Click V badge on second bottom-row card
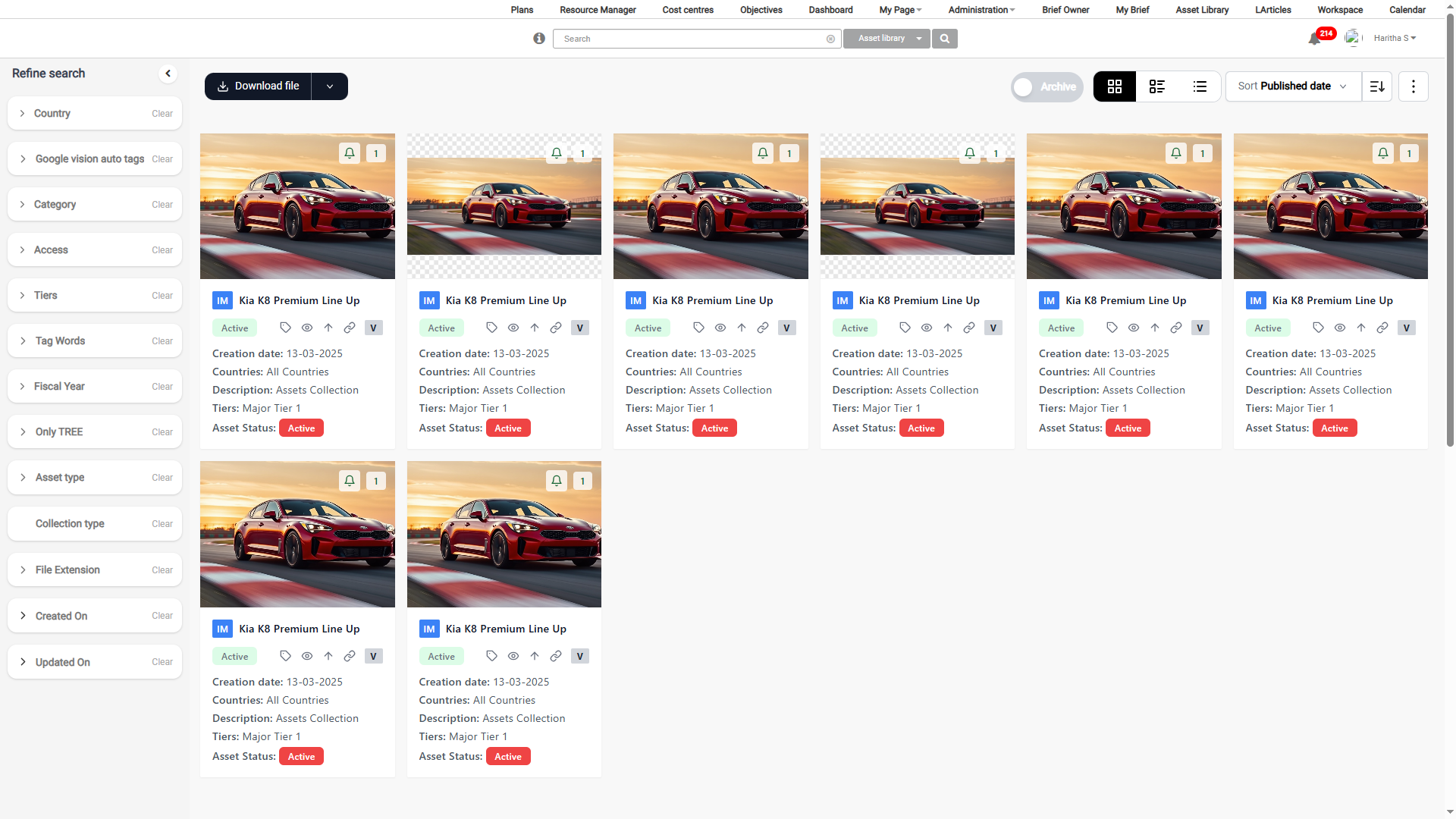The height and width of the screenshot is (819, 1456). coord(580,656)
